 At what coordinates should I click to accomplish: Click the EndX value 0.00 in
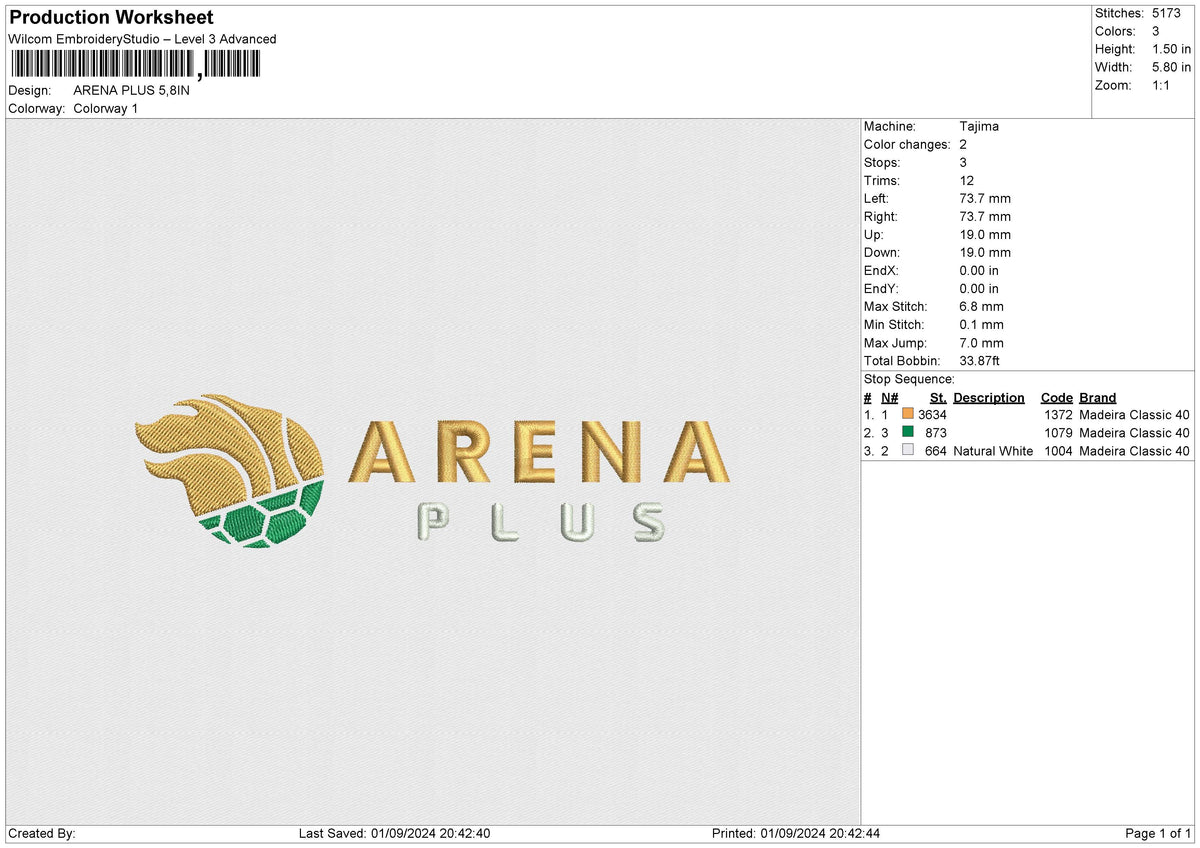click(x=979, y=270)
